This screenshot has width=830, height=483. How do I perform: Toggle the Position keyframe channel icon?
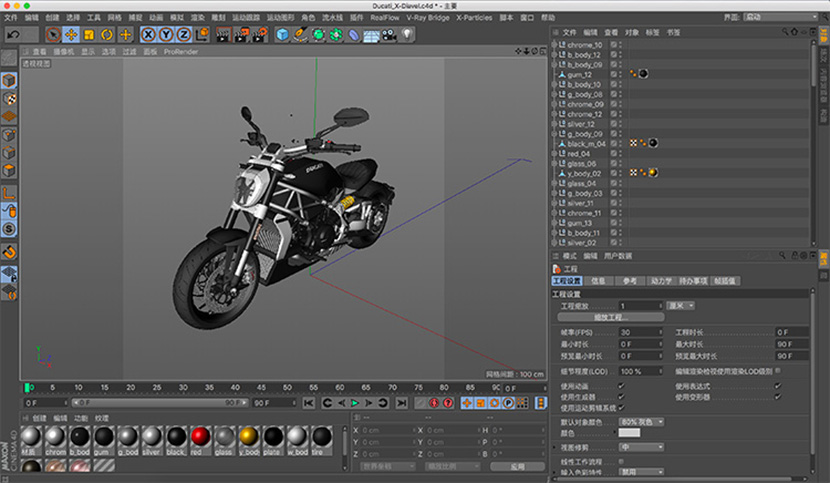click(x=466, y=403)
